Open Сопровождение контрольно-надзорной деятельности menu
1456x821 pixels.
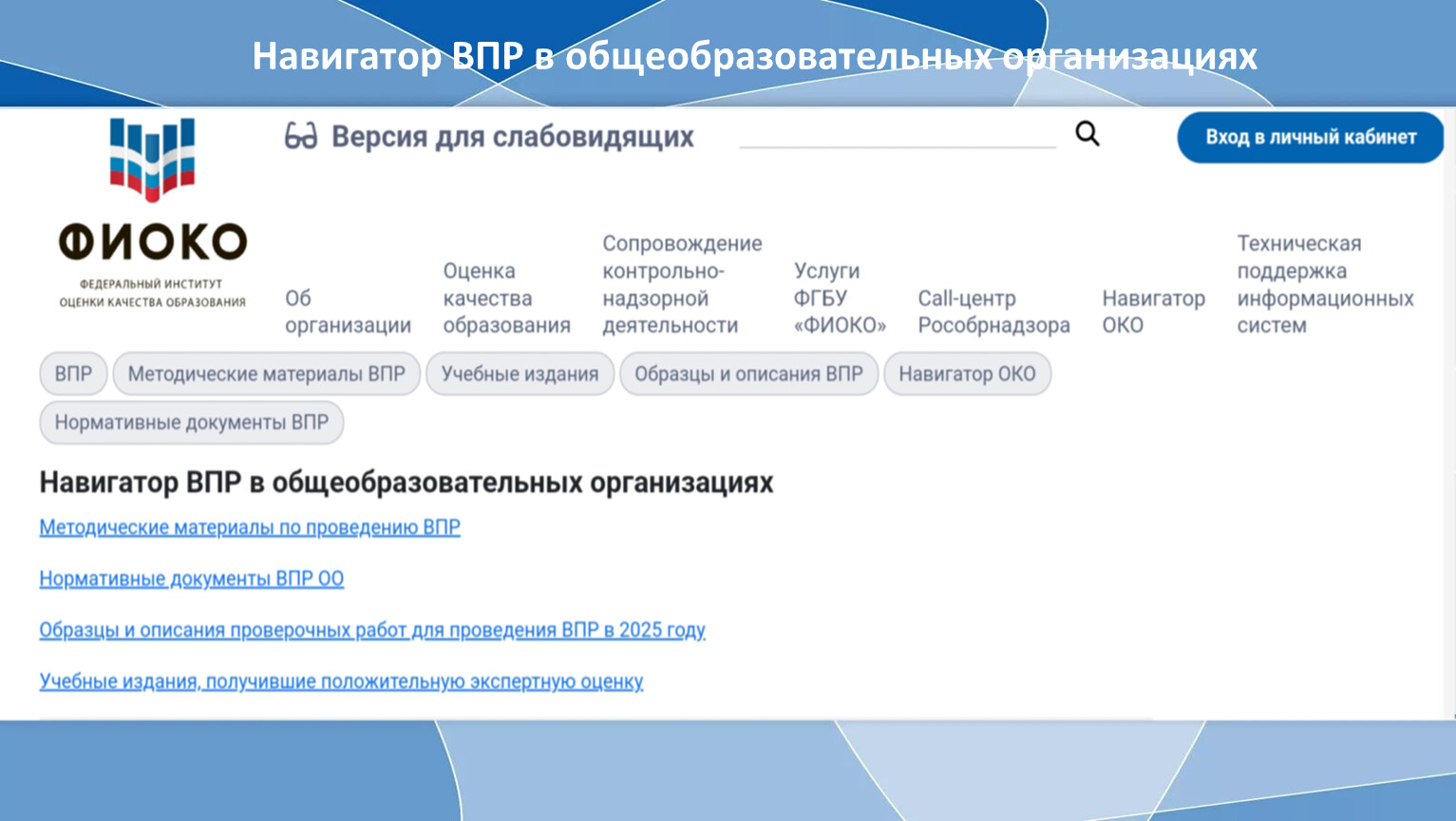tap(682, 284)
